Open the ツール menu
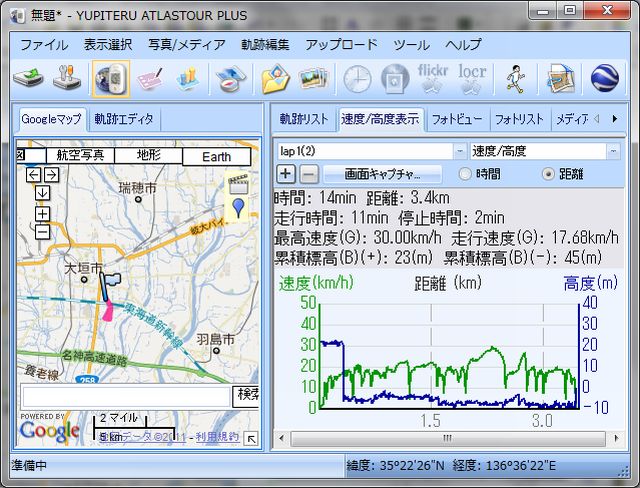The width and height of the screenshot is (640, 488). click(x=411, y=44)
